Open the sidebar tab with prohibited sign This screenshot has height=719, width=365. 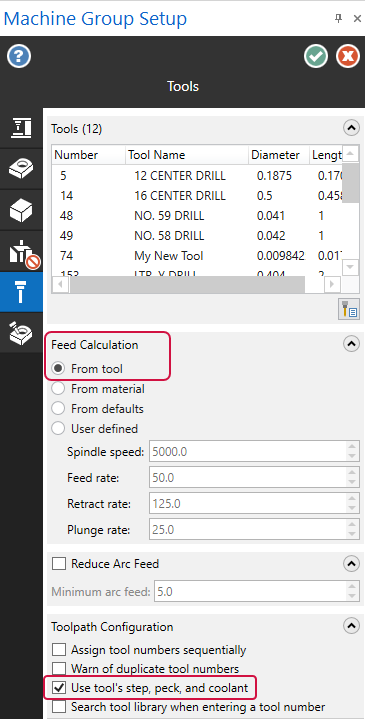21,251
